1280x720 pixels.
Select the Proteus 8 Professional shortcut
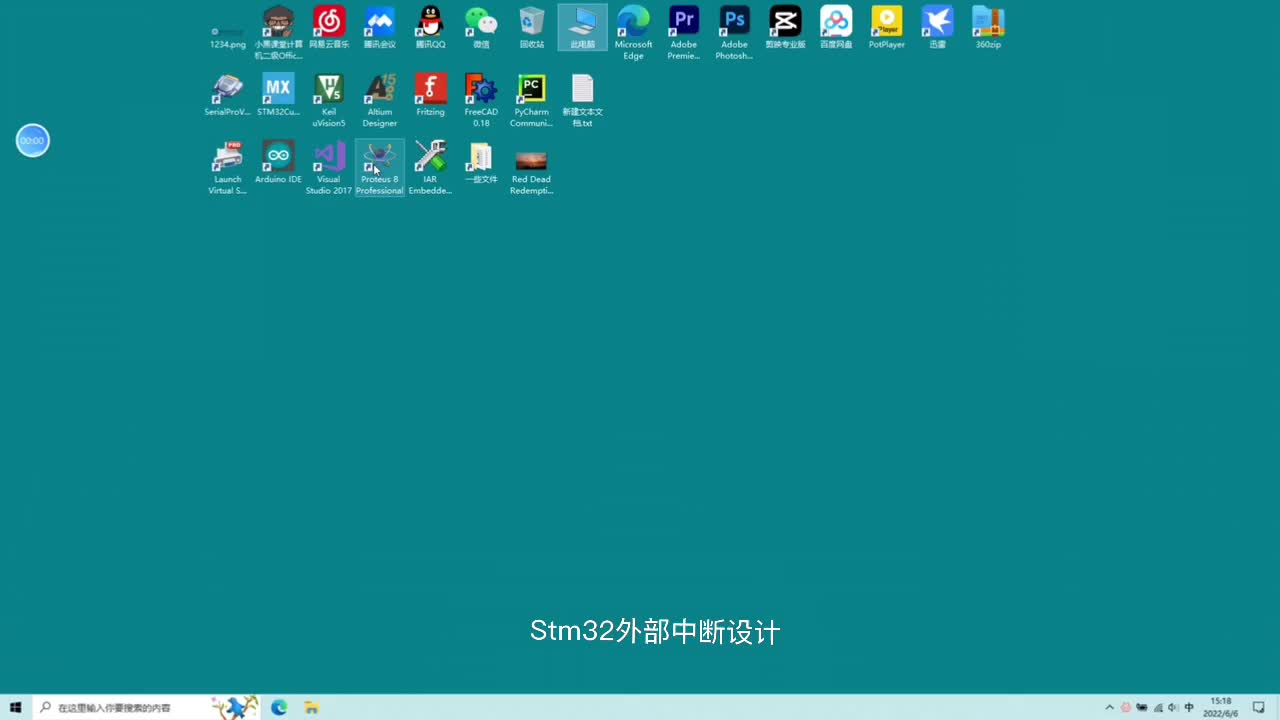379,167
